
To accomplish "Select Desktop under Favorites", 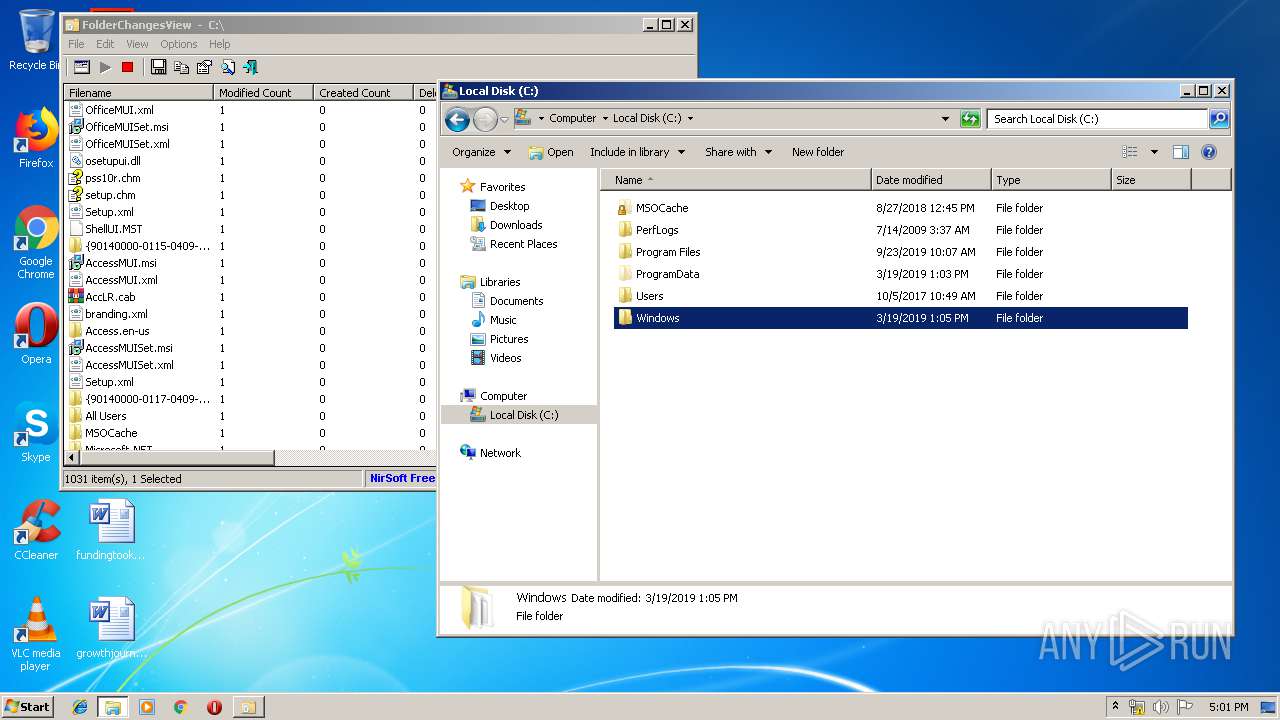I will click(500, 206).
